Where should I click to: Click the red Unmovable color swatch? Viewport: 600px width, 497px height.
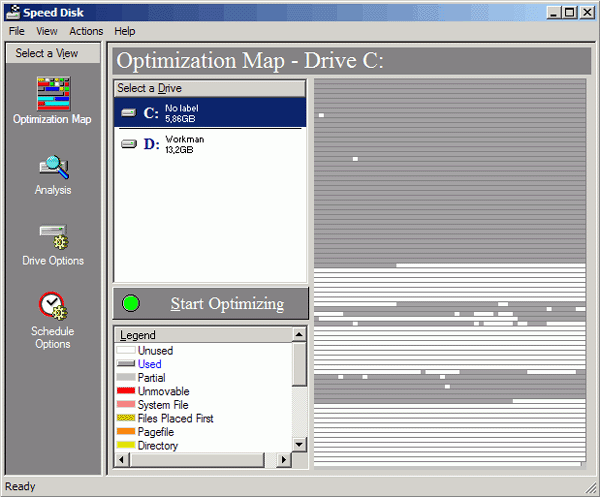126,392
